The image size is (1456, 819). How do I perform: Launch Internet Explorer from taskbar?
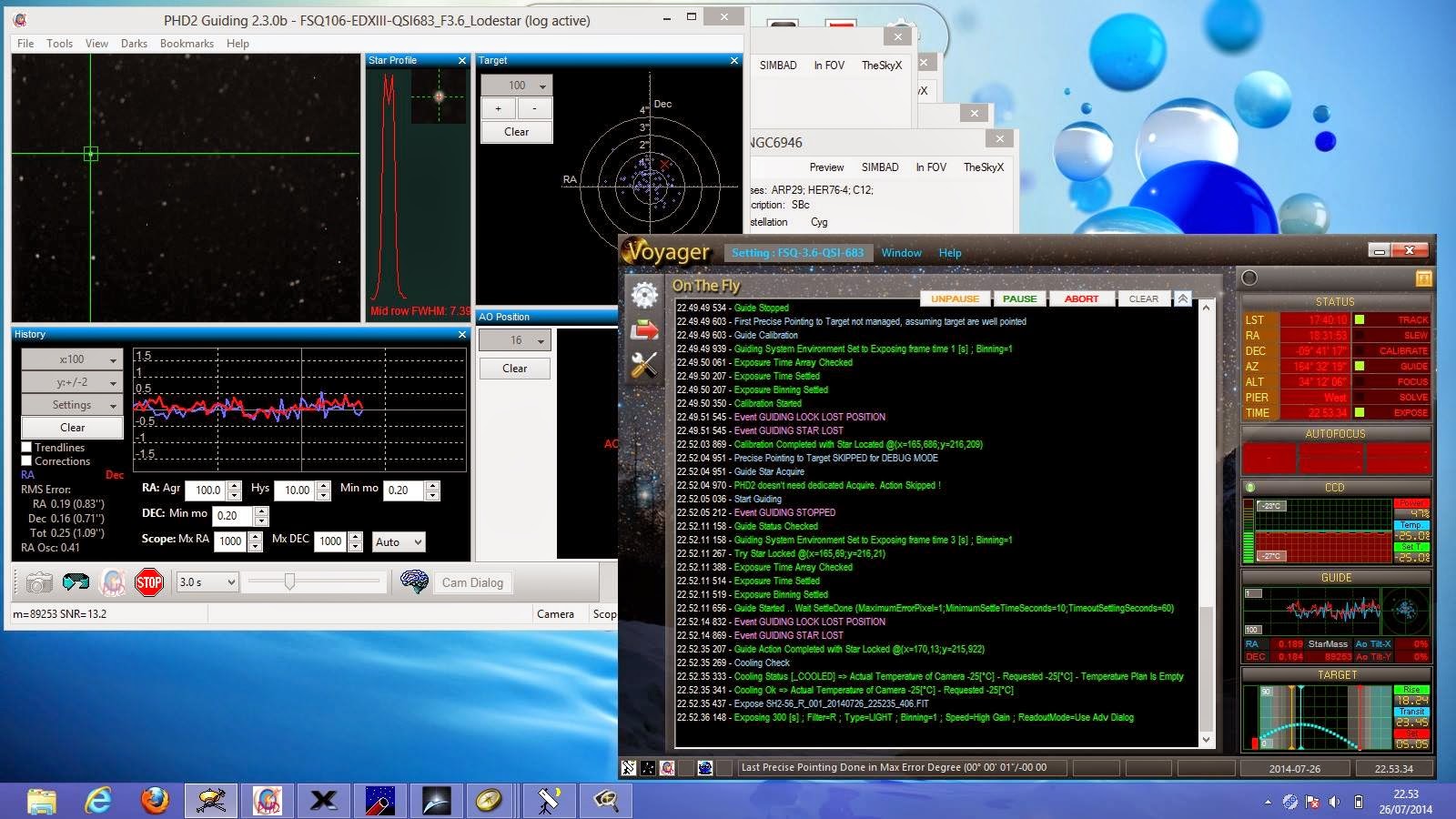[98, 801]
